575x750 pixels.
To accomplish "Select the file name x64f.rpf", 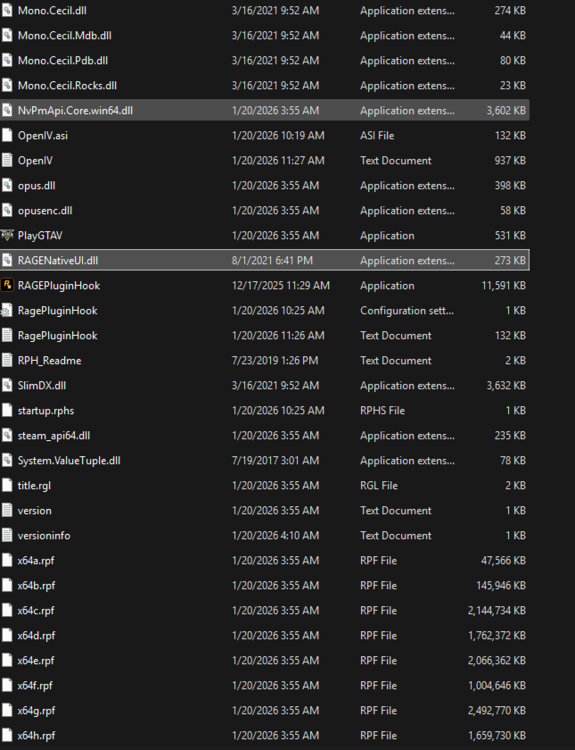I will pos(35,685).
